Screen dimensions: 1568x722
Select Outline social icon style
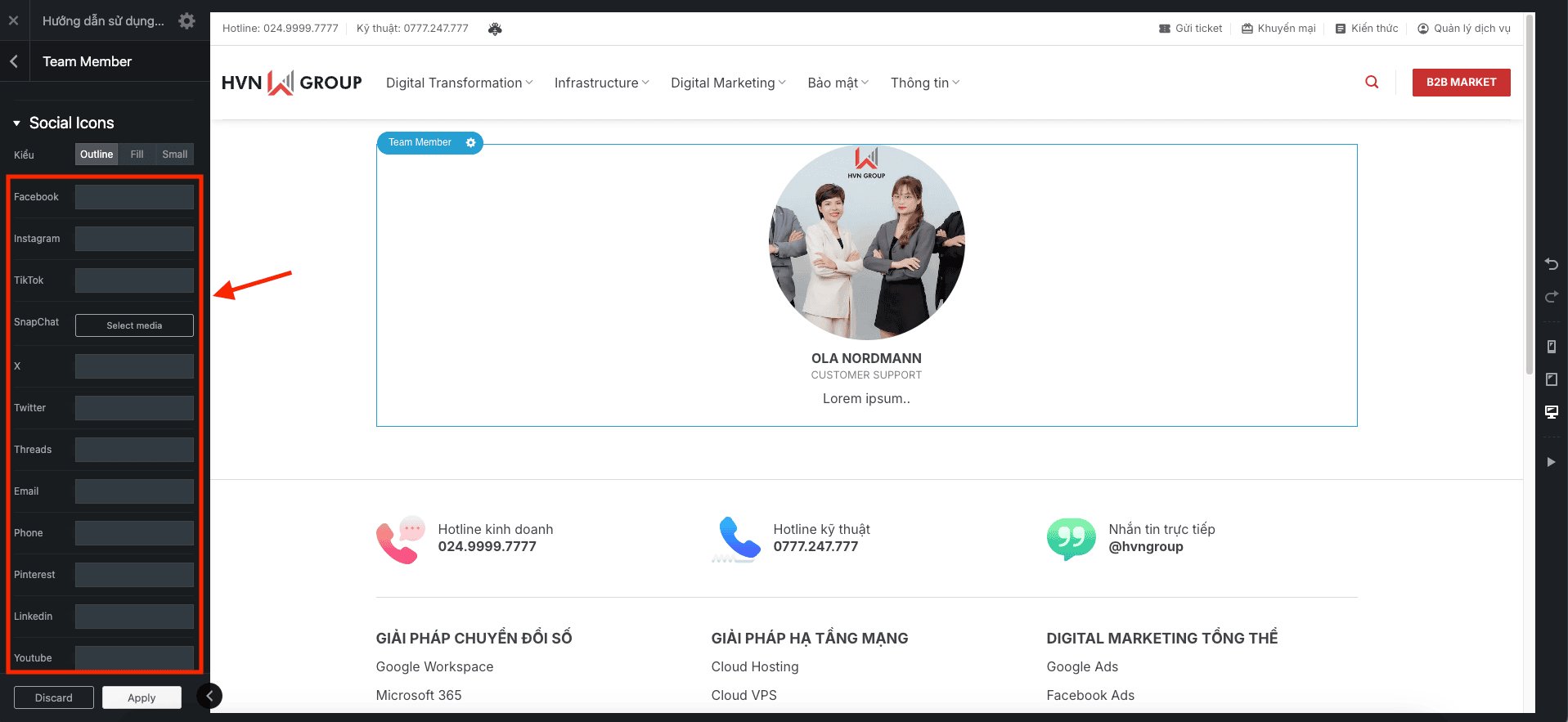pyautogui.click(x=97, y=155)
